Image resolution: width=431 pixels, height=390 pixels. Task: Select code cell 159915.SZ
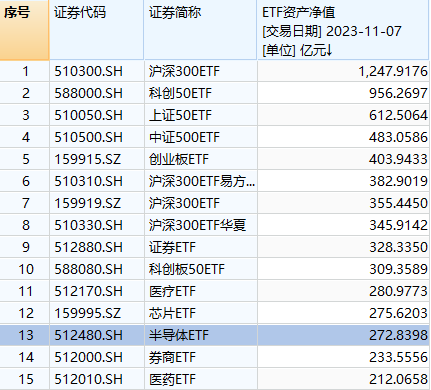[x=97, y=159]
